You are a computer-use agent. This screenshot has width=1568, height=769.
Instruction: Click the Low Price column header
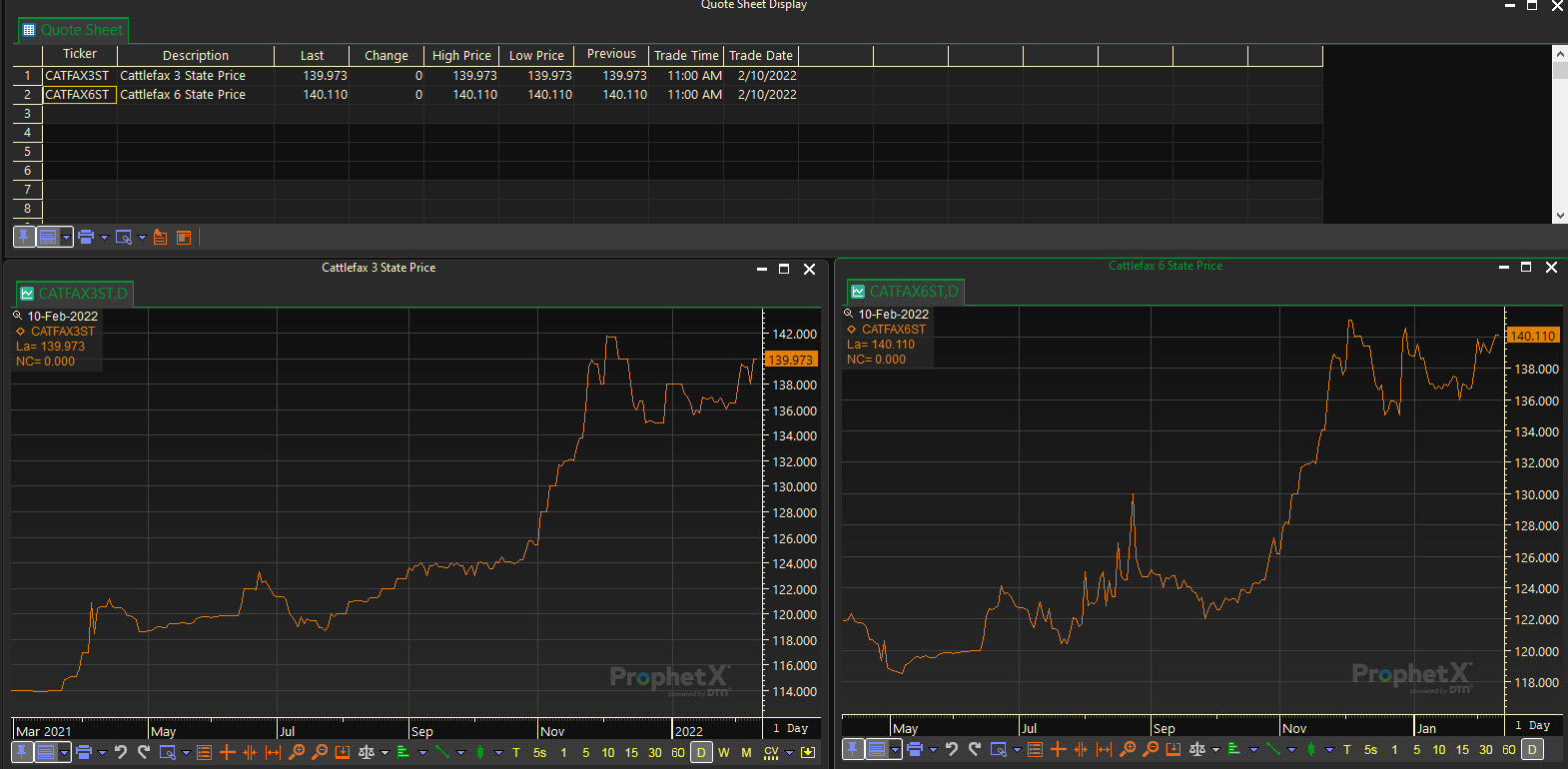(536, 55)
